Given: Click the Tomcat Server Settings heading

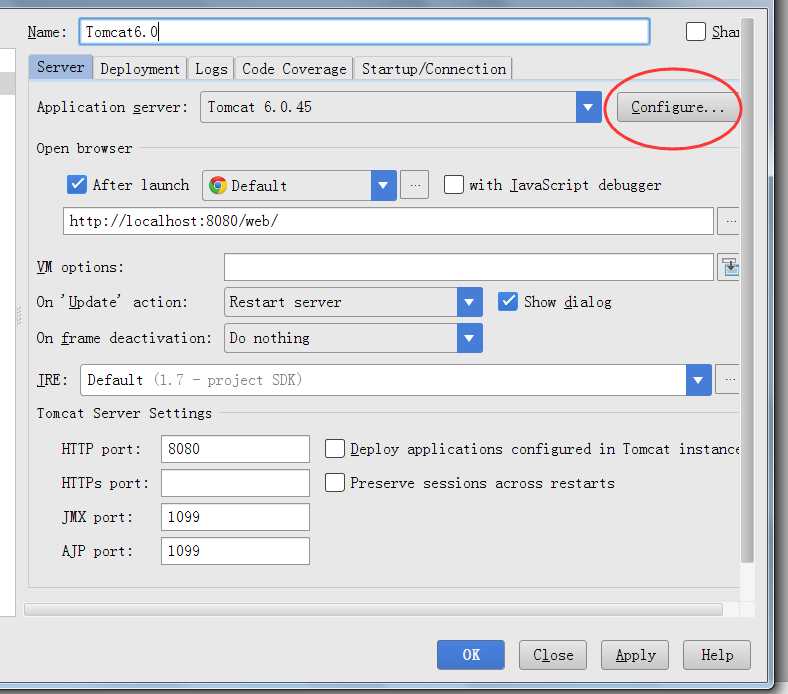Looking at the screenshot, I should [124, 414].
